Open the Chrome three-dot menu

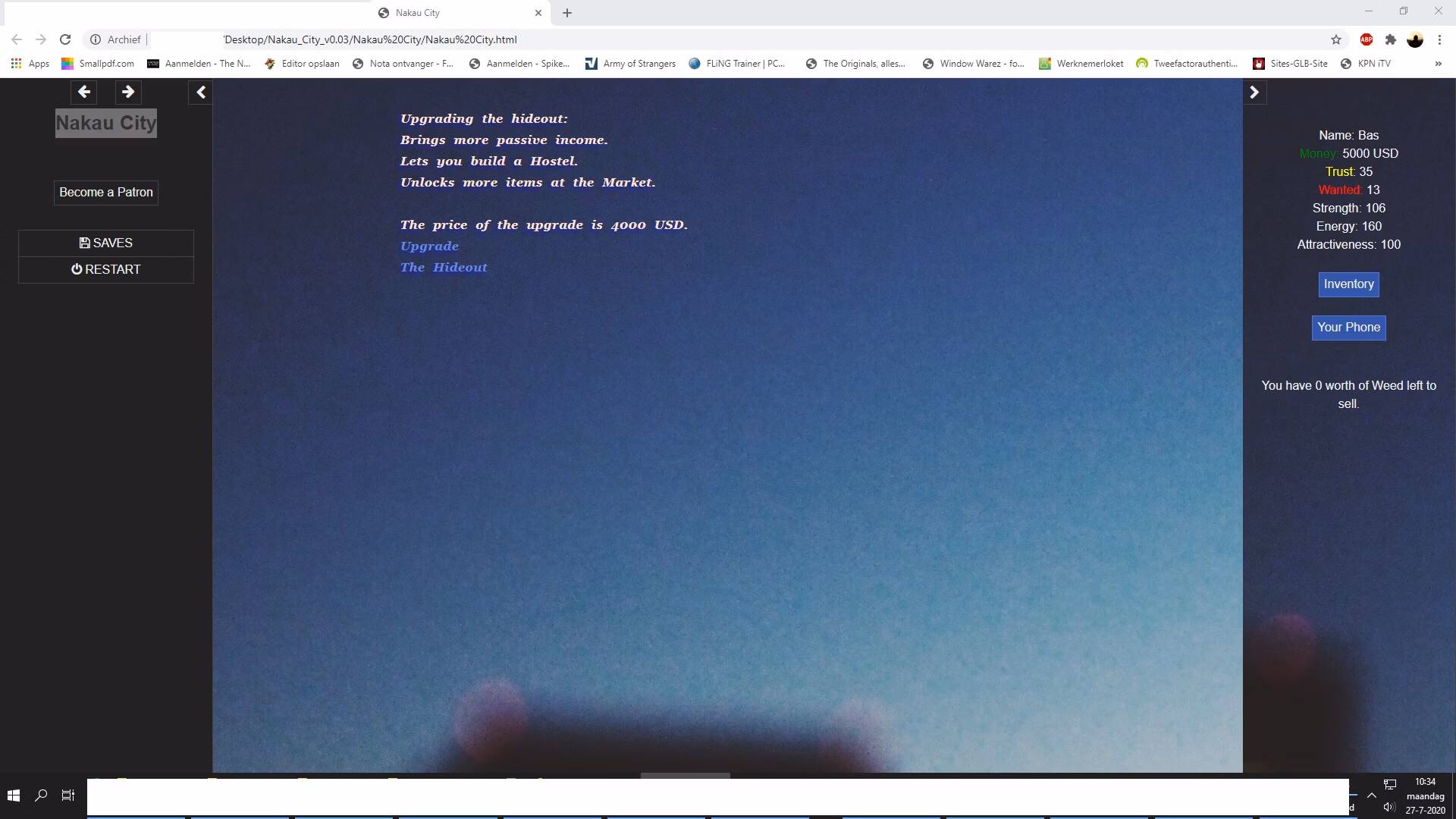coord(1439,39)
